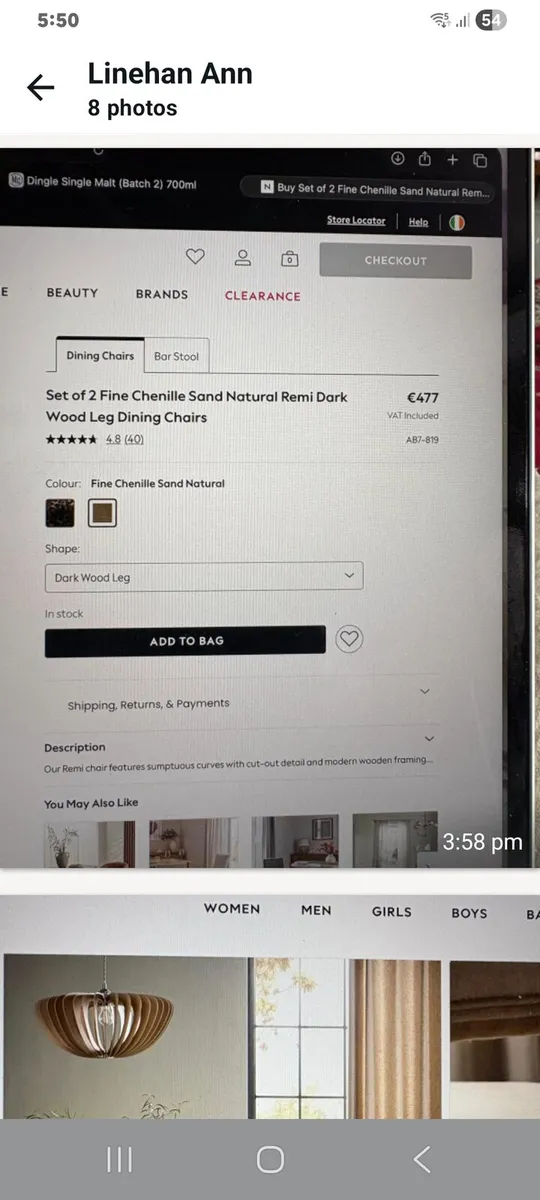Screen dimensions: 540x1200
Task: Open the account profile icon
Action: [242, 258]
